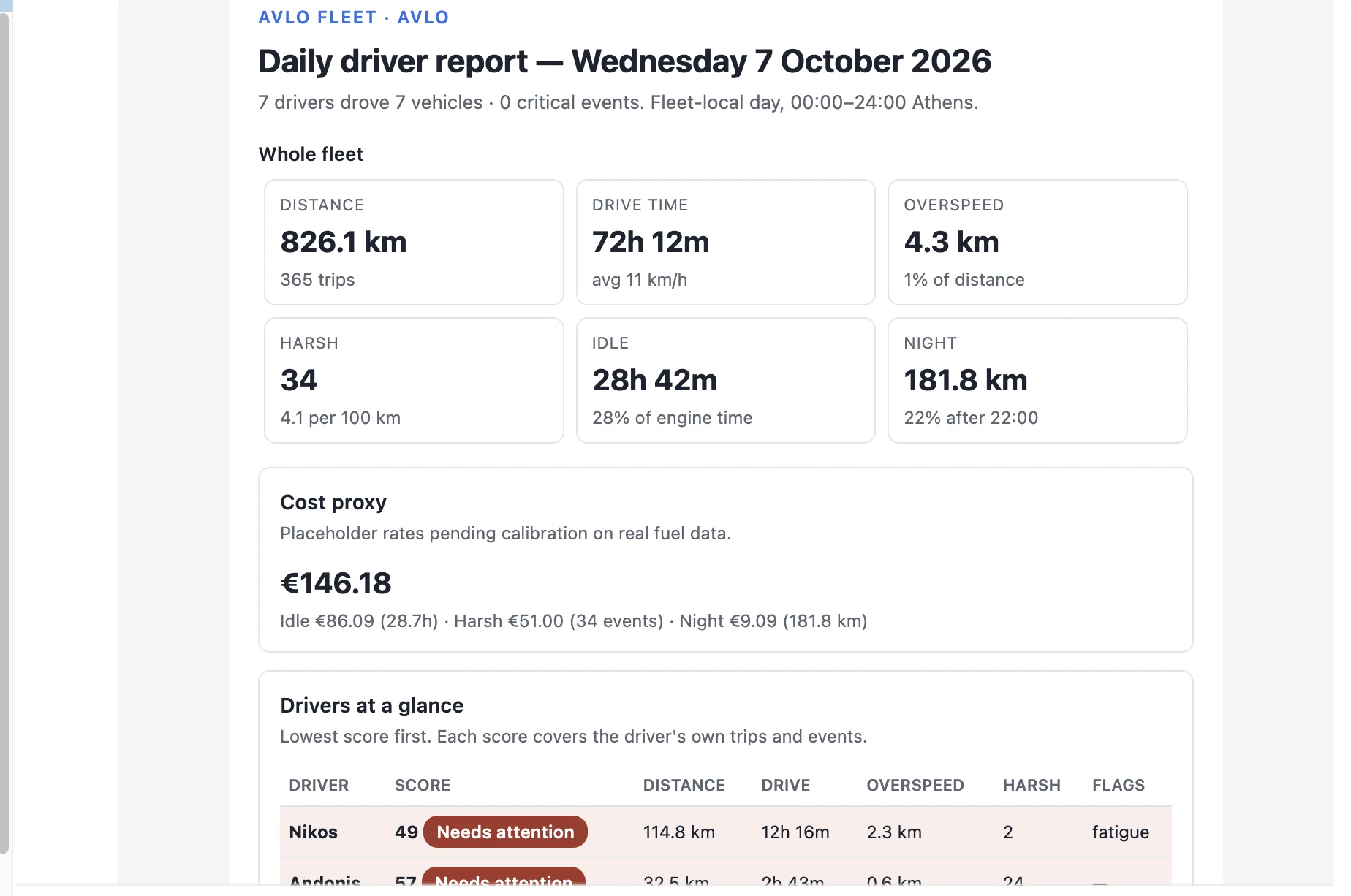Click the AVLO FLEET · AVLO header label

[x=354, y=18]
